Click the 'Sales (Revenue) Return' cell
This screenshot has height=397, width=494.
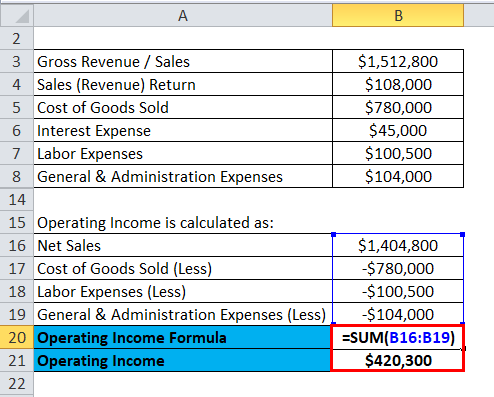[x=183, y=84]
